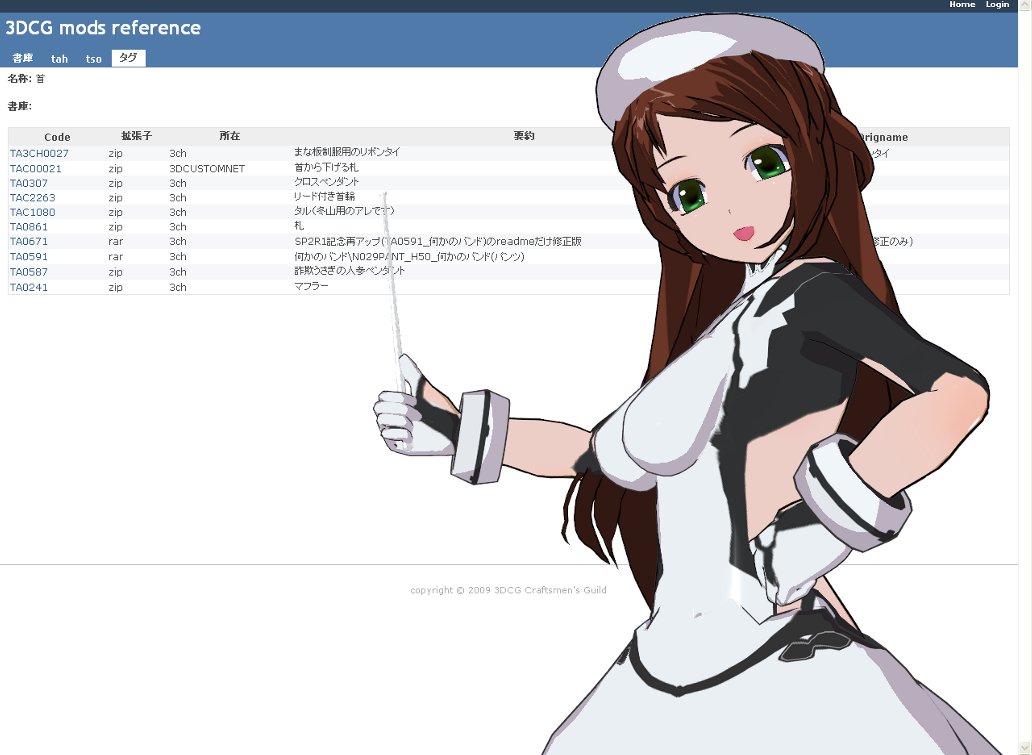Click the 要約 column header
This screenshot has height=755, width=1032.
coord(523,136)
